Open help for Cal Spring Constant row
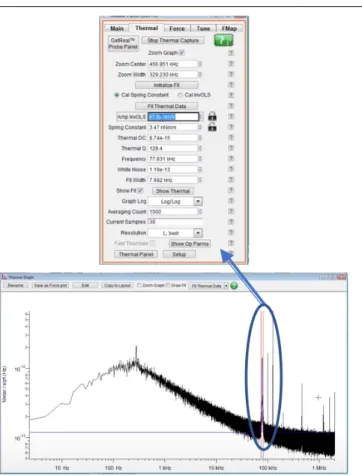The height and width of the screenshot is (476, 362). [231, 95]
